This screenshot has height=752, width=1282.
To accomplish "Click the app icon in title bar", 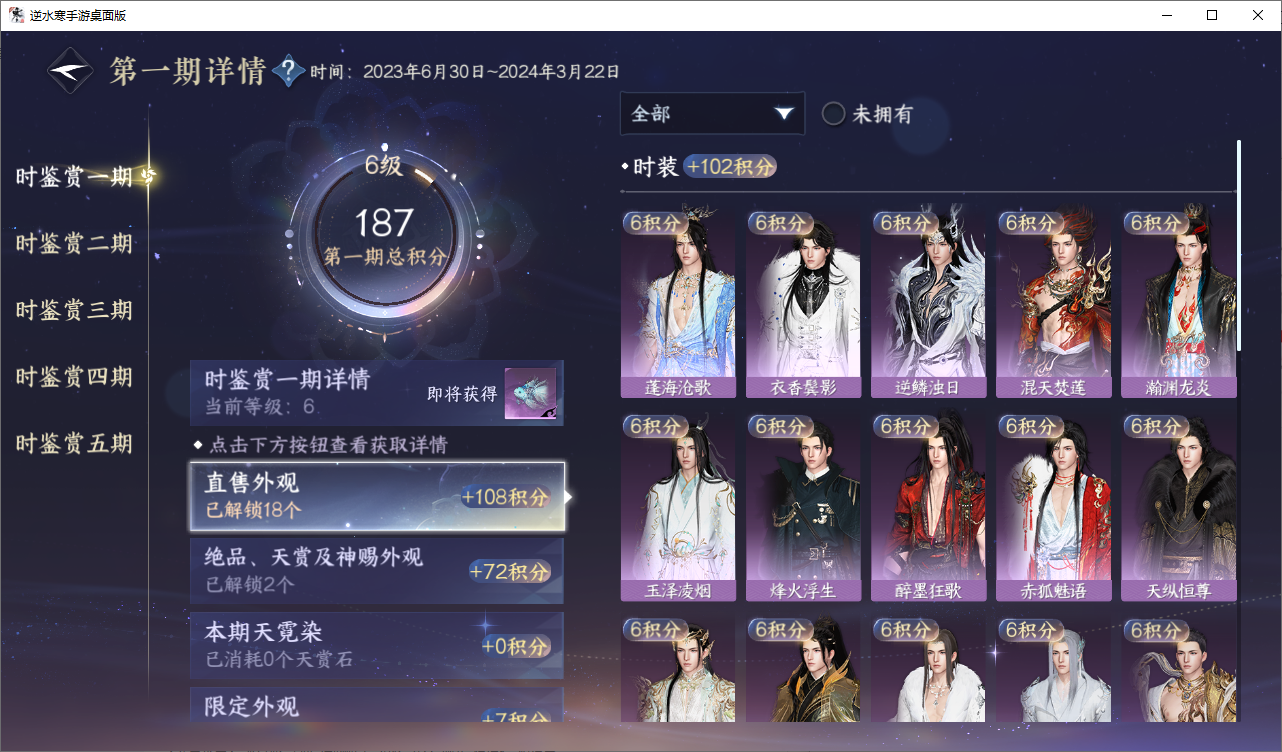I will pos(16,15).
